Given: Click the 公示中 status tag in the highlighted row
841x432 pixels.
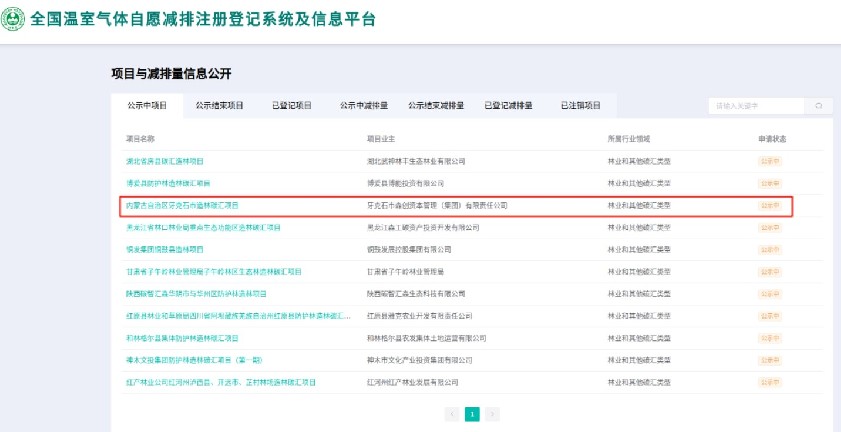Looking at the screenshot, I should click(x=769, y=205).
